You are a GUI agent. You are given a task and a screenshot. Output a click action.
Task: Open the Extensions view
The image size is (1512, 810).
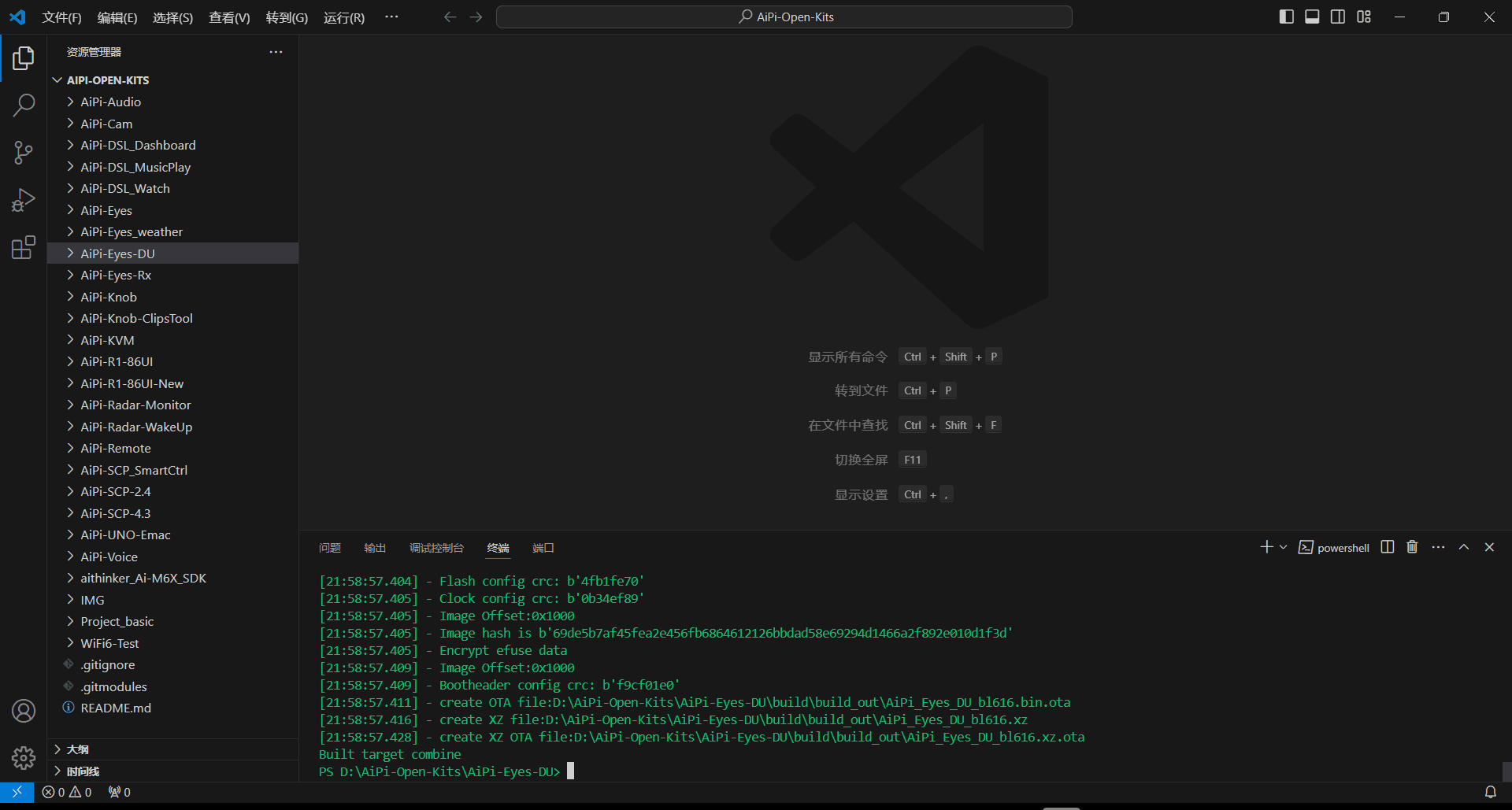click(x=24, y=248)
